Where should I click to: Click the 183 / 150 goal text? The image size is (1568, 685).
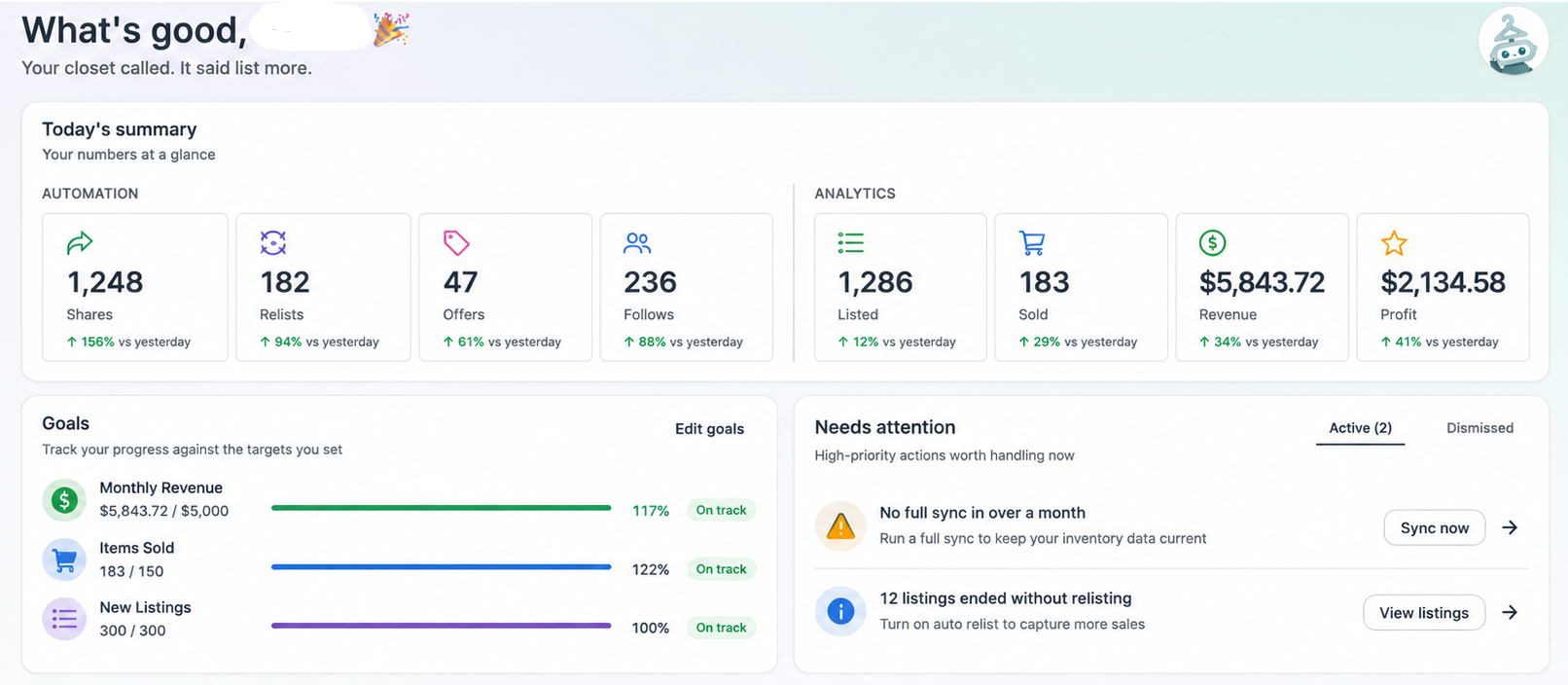coord(131,571)
